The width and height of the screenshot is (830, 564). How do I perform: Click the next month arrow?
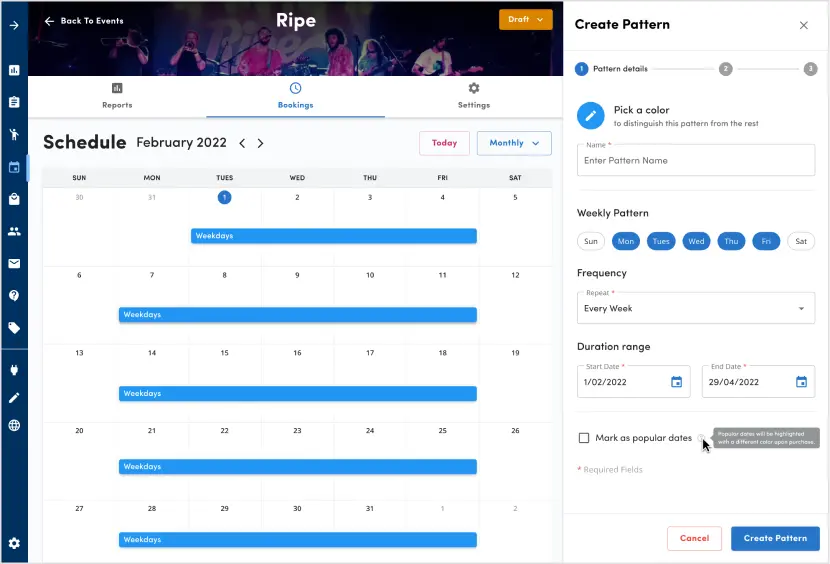coord(260,143)
